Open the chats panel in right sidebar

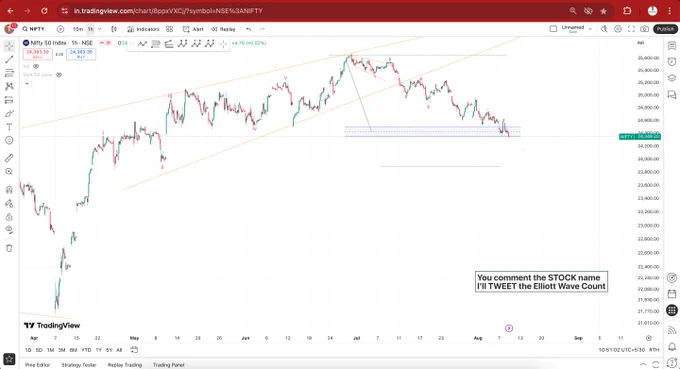672,94
